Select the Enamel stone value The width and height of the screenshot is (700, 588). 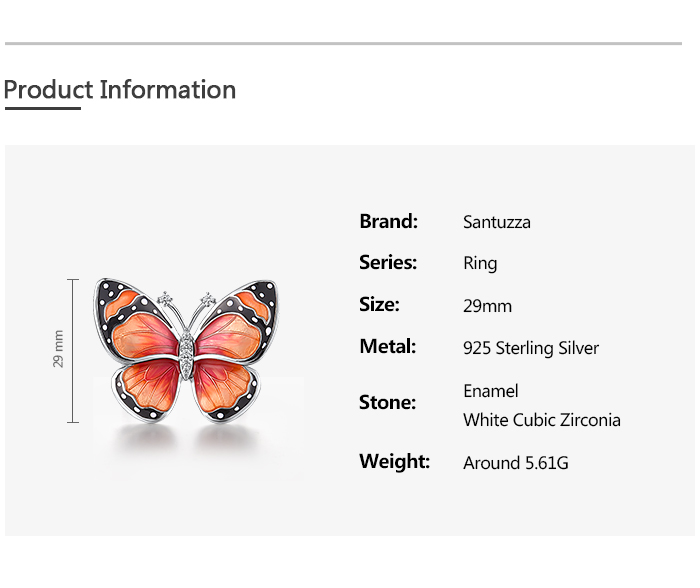tap(490, 391)
